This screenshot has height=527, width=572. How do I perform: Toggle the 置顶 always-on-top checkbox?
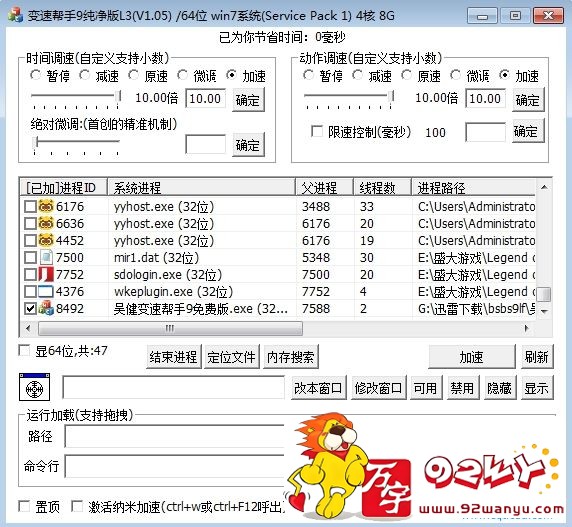pos(24,506)
